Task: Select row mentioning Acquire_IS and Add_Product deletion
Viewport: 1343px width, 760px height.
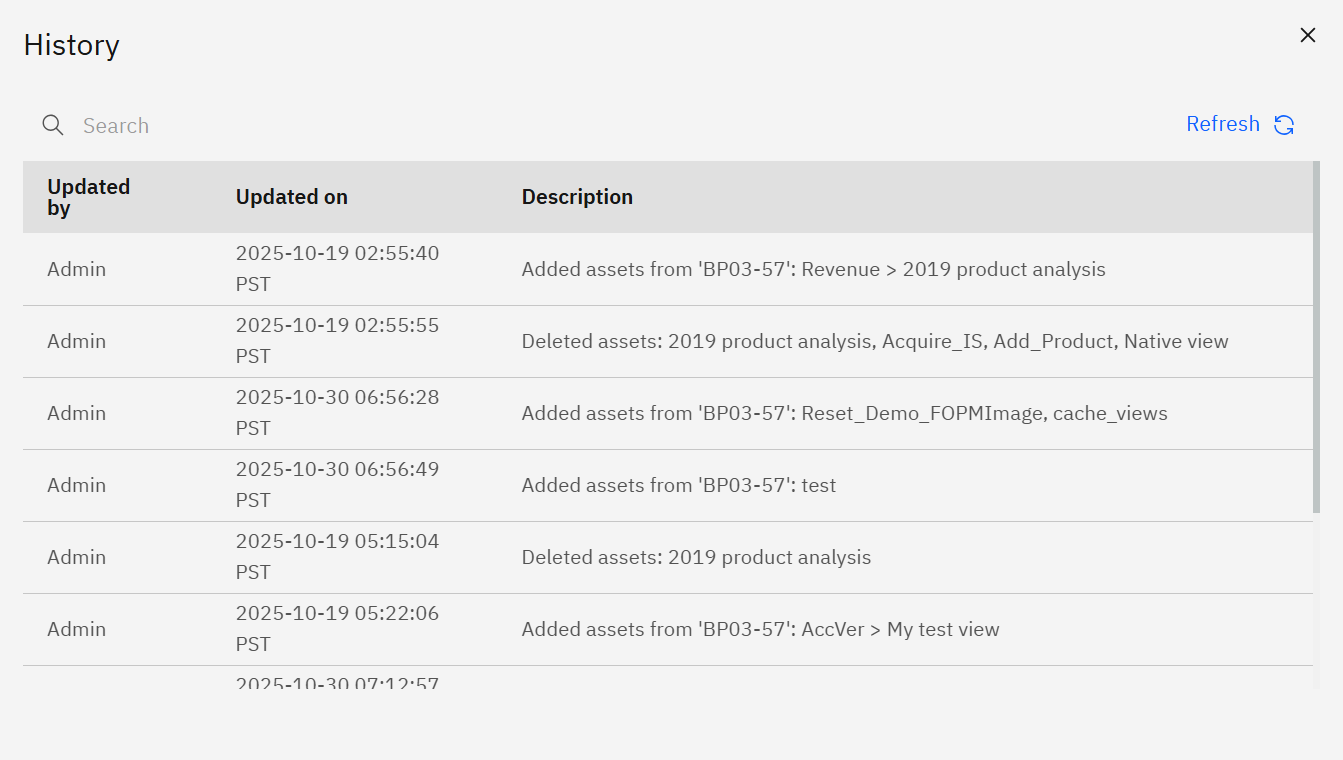Action: tap(874, 341)
